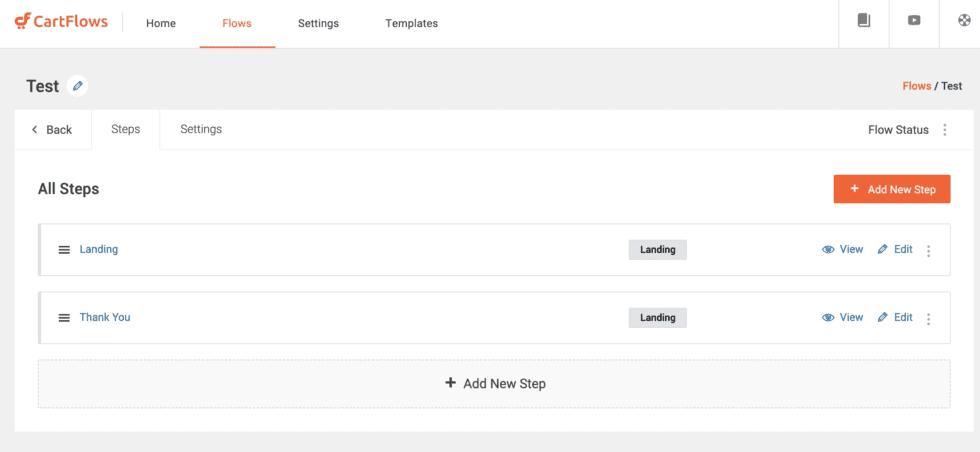Grab the drag handle of Thank You step
Screen dimensions: 980x452
pyautogui.click(x=64, y=318)
